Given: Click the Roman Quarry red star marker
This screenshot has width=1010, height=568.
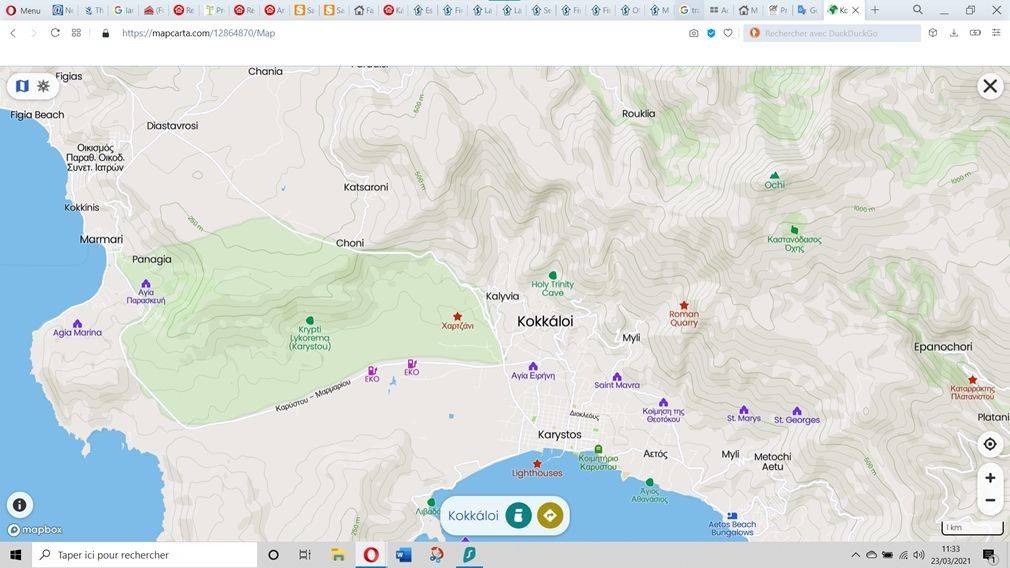Looking at the screenshot, I should 684,305.
